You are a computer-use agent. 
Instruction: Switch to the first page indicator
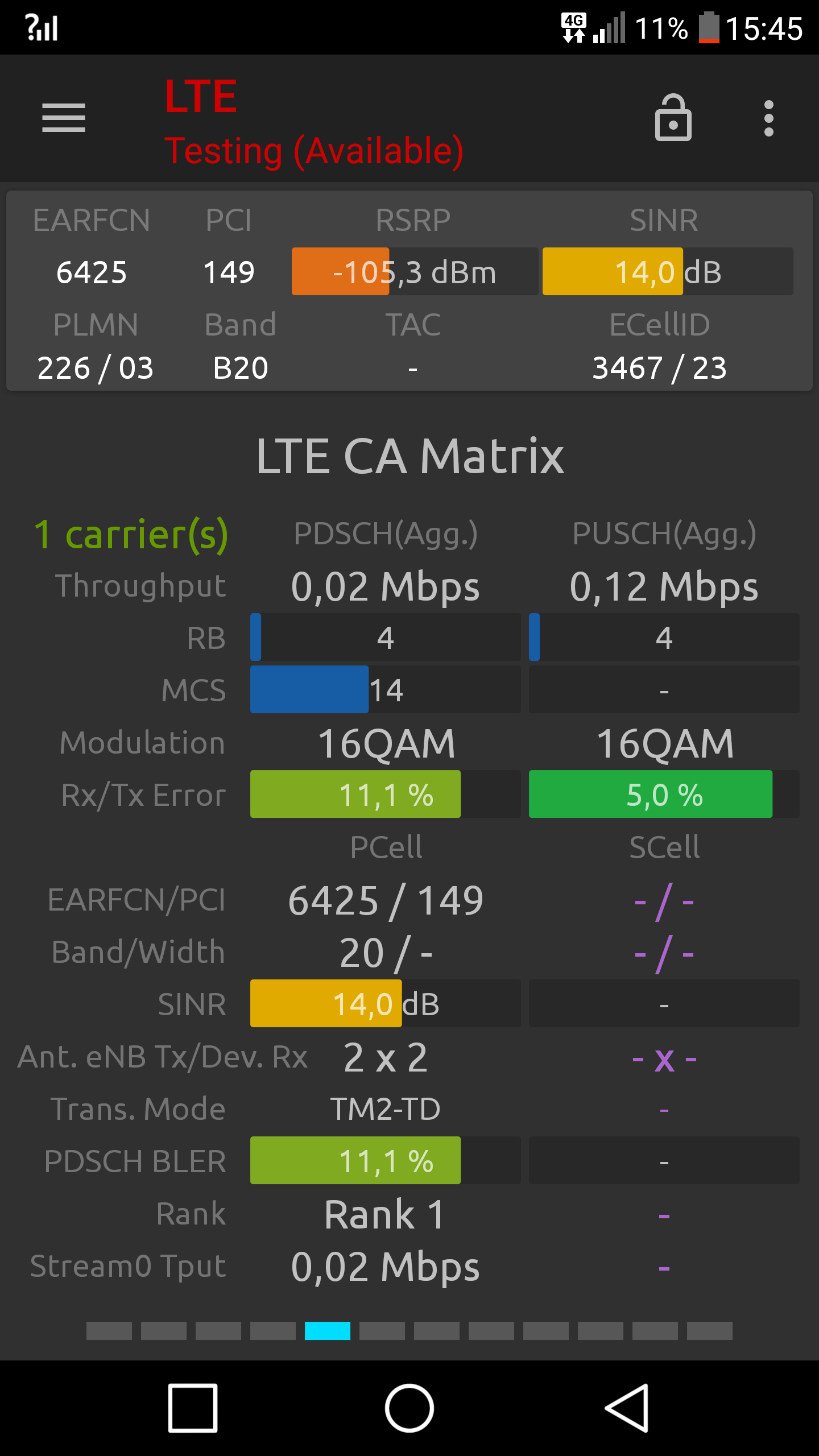109,1331
